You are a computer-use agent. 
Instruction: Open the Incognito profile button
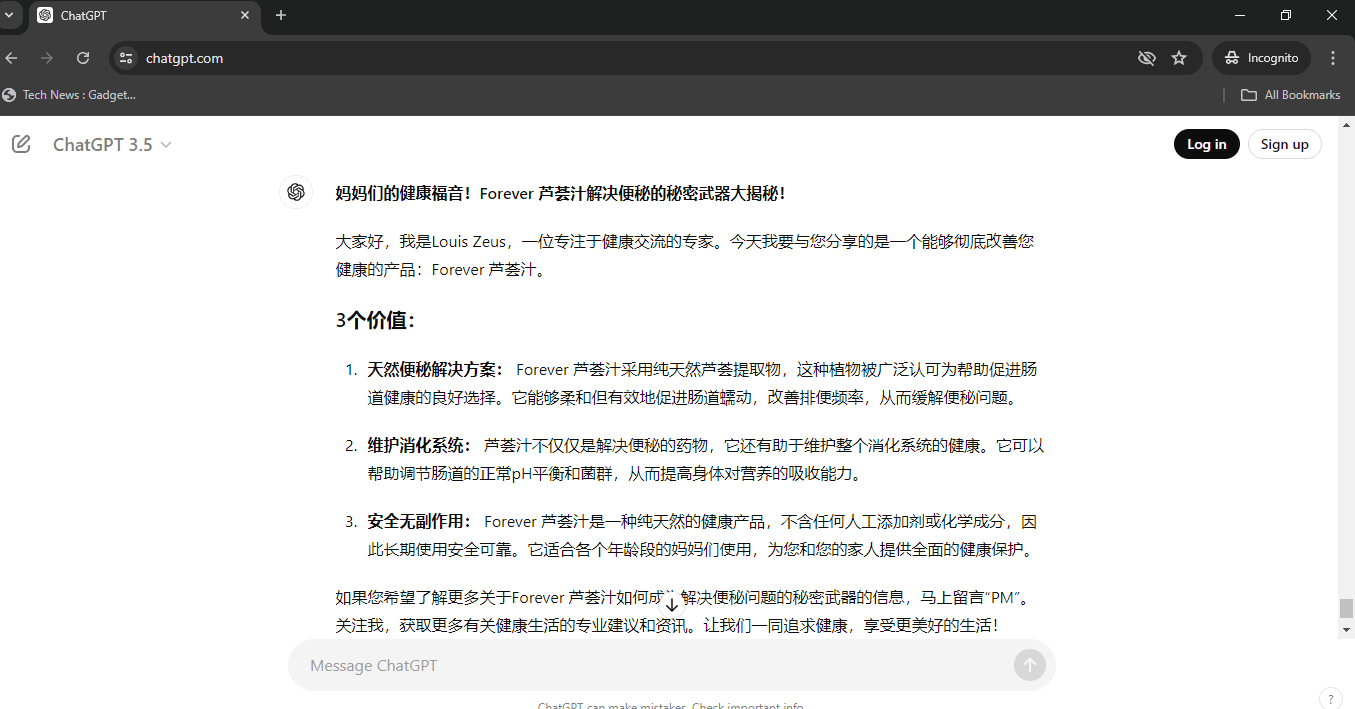pos(1261,58)
